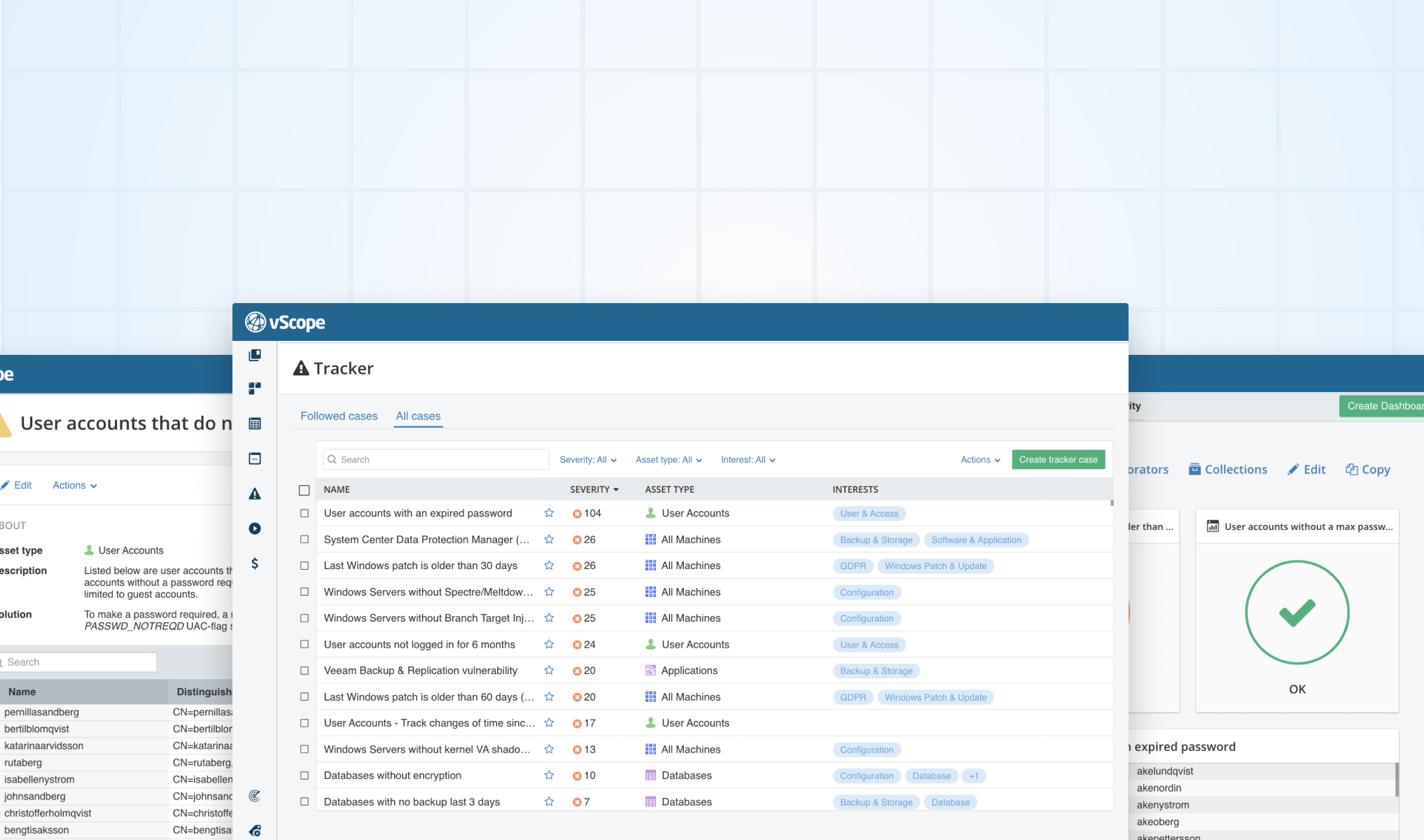1424x840 pixels.
Task: Toggle checkbox for User accounts expired password row
Action: pyautogui.click(x=304, y=513)
